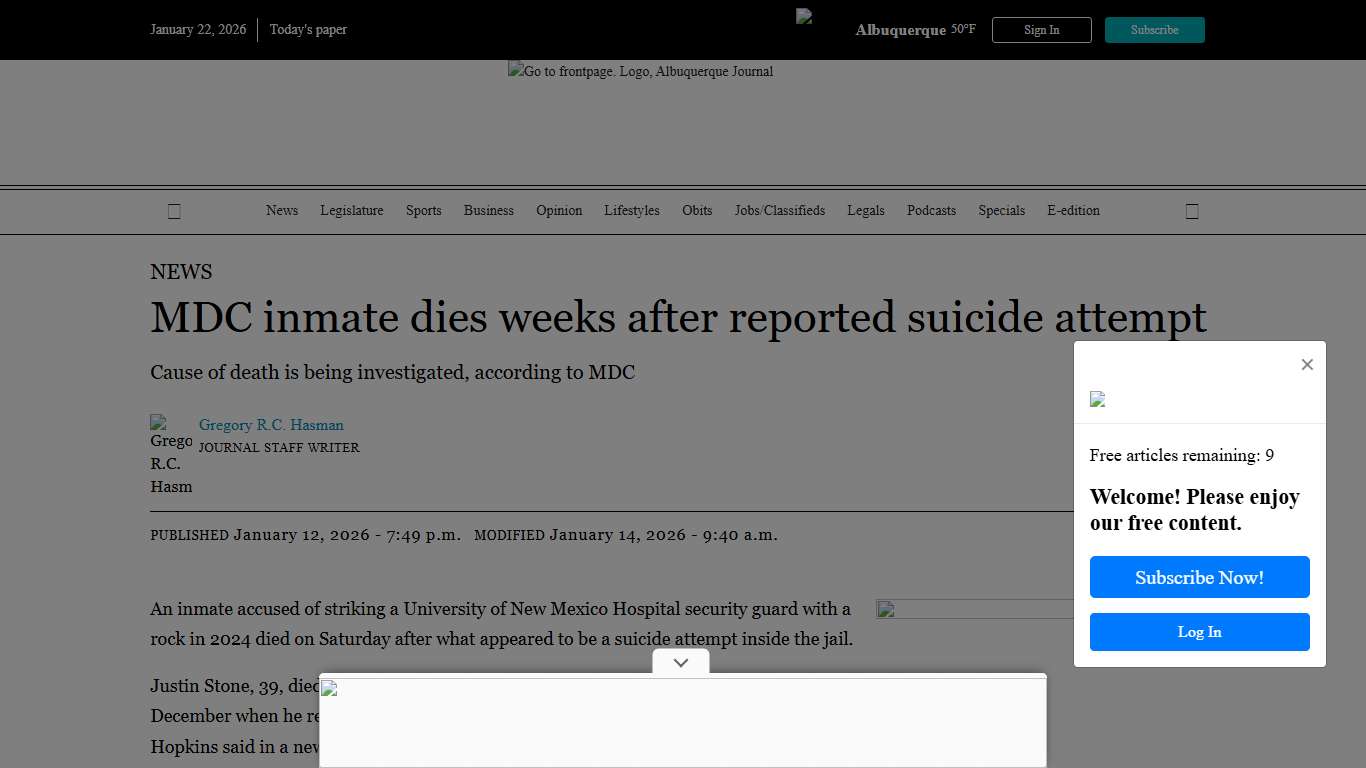Open the Opinion section

point(559,211)
